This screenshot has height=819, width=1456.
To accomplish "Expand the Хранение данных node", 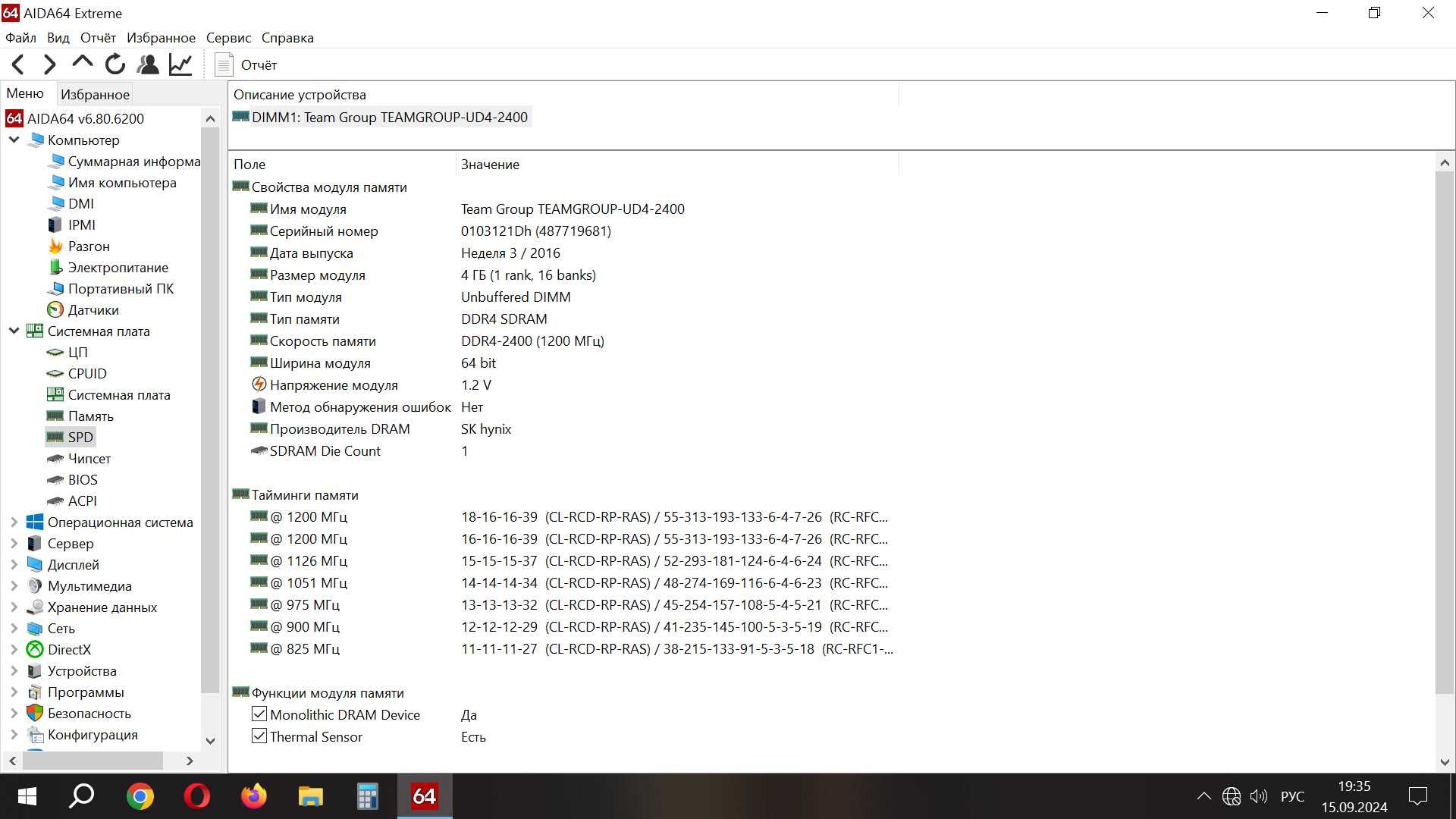I will (x=14, y=607).
